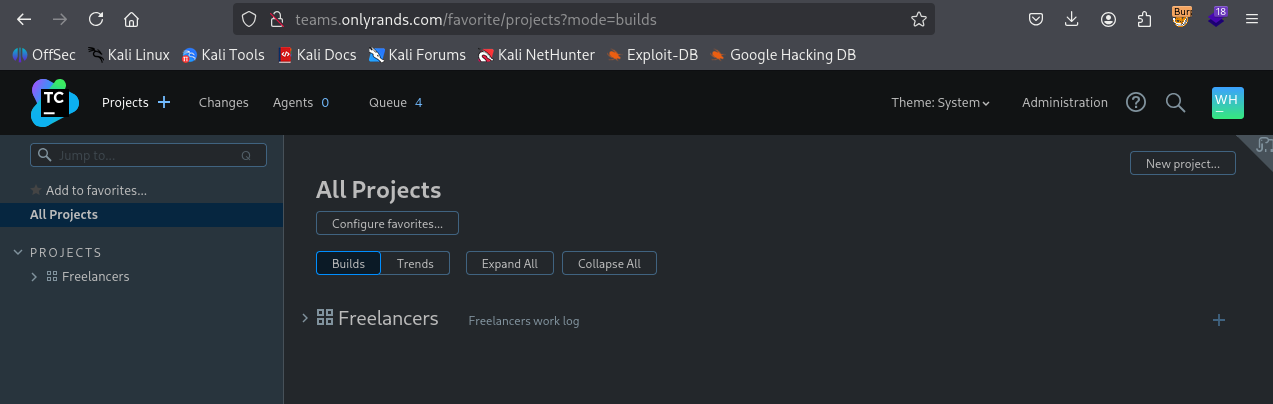Image resolution: width=1273 pixels, height=404 pixels.
Task: Expand Freelancers in sidebar tree
Action: point(34,277)
